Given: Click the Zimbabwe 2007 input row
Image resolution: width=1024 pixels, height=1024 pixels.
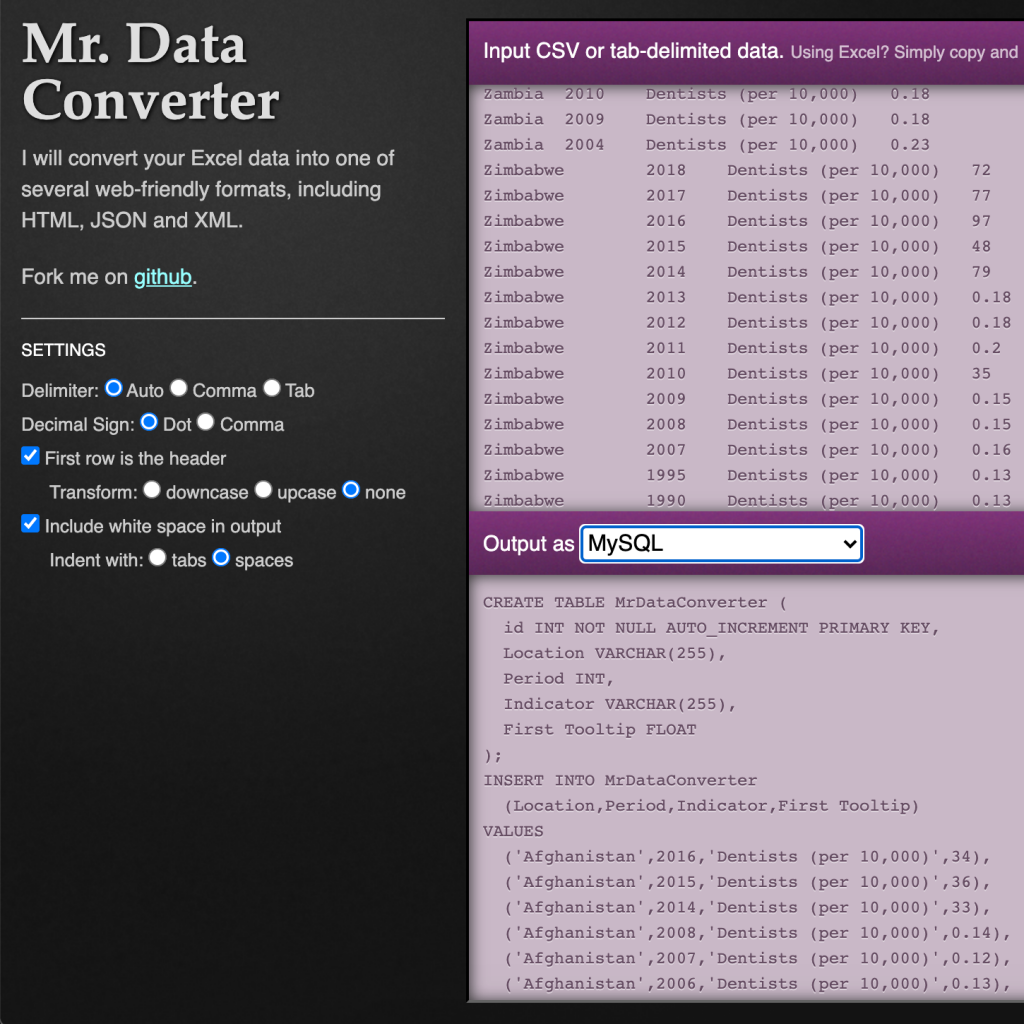Looking at the screenshot, I should [747, 451].
